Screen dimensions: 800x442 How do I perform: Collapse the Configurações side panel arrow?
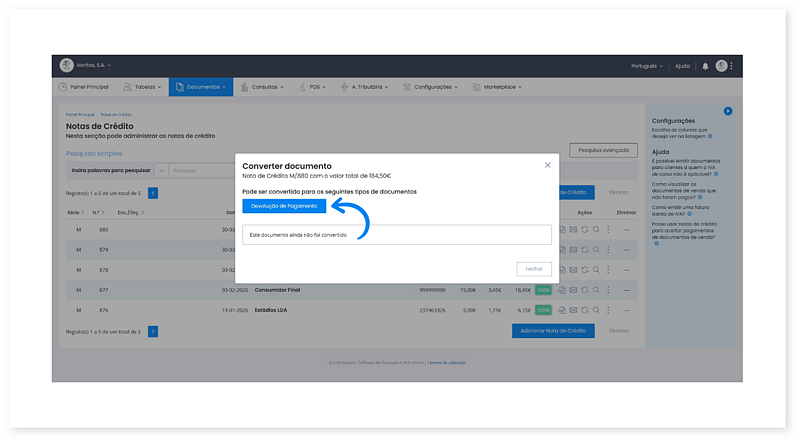[728, 110]
